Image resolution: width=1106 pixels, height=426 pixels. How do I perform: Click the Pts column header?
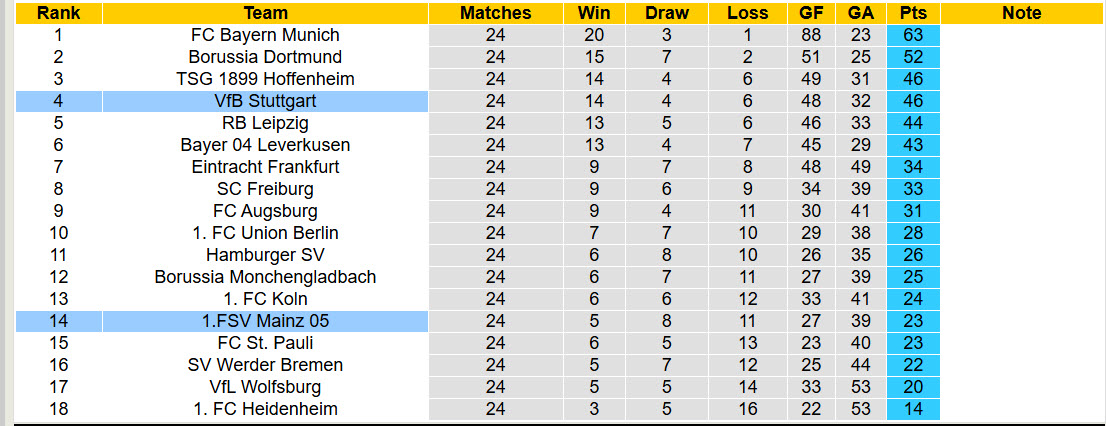coord(912,13)
